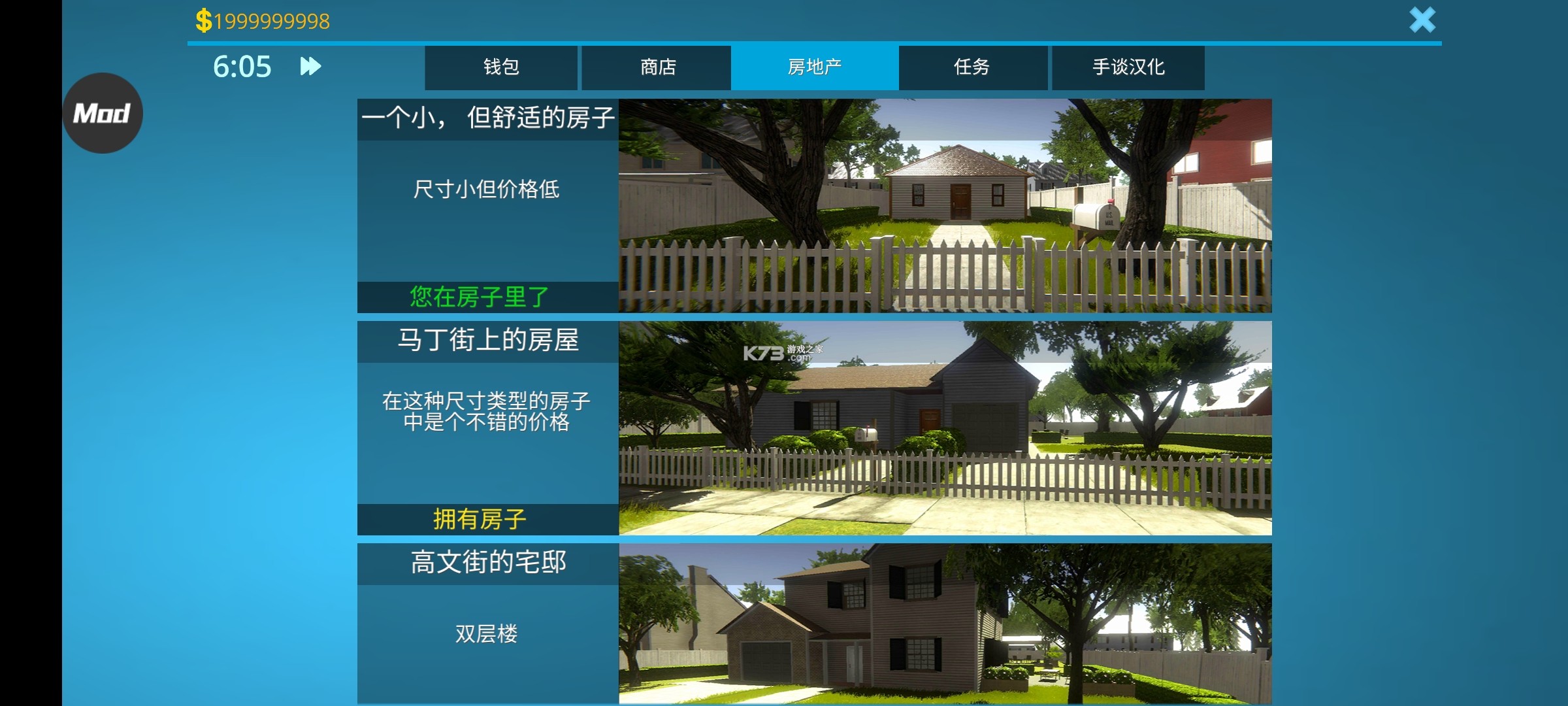Click the 手谈汉化 localization tab

point(1128,68)
